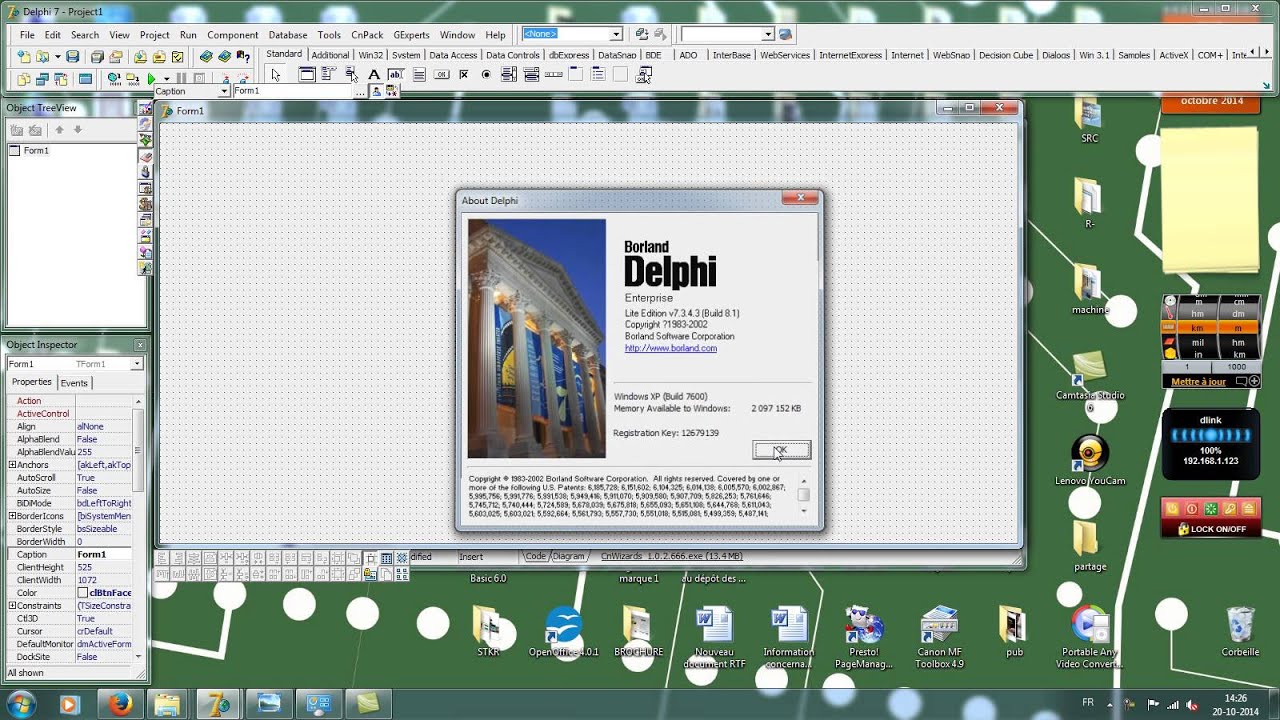Open the CnPack menu
This screenshot has height=720, width=1280.
tap(367, 35)
